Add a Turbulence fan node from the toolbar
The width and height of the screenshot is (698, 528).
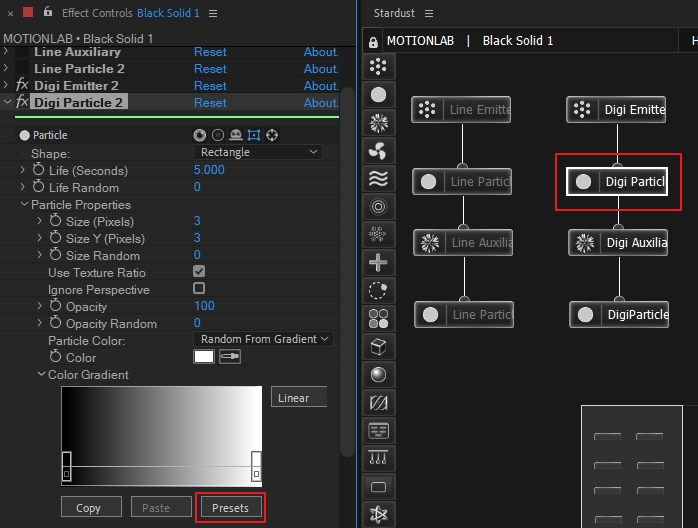[378, 151]
